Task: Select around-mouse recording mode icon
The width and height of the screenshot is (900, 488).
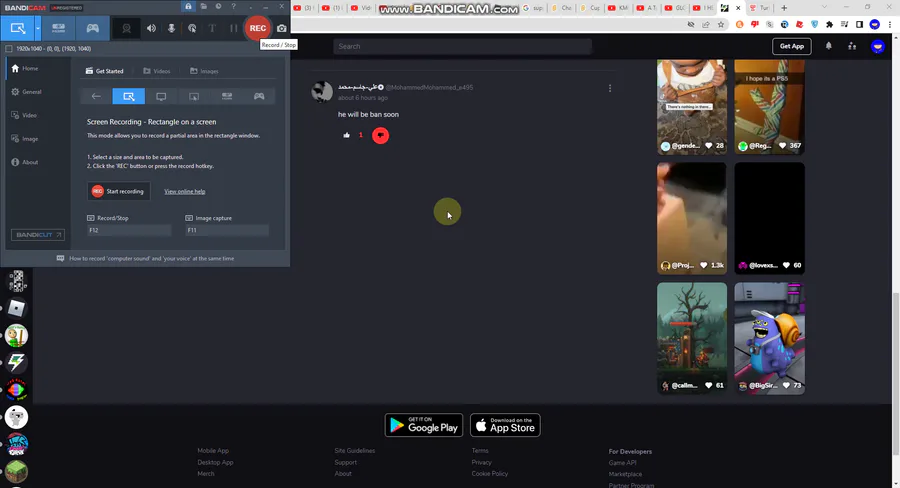Action: coord(194,96)
